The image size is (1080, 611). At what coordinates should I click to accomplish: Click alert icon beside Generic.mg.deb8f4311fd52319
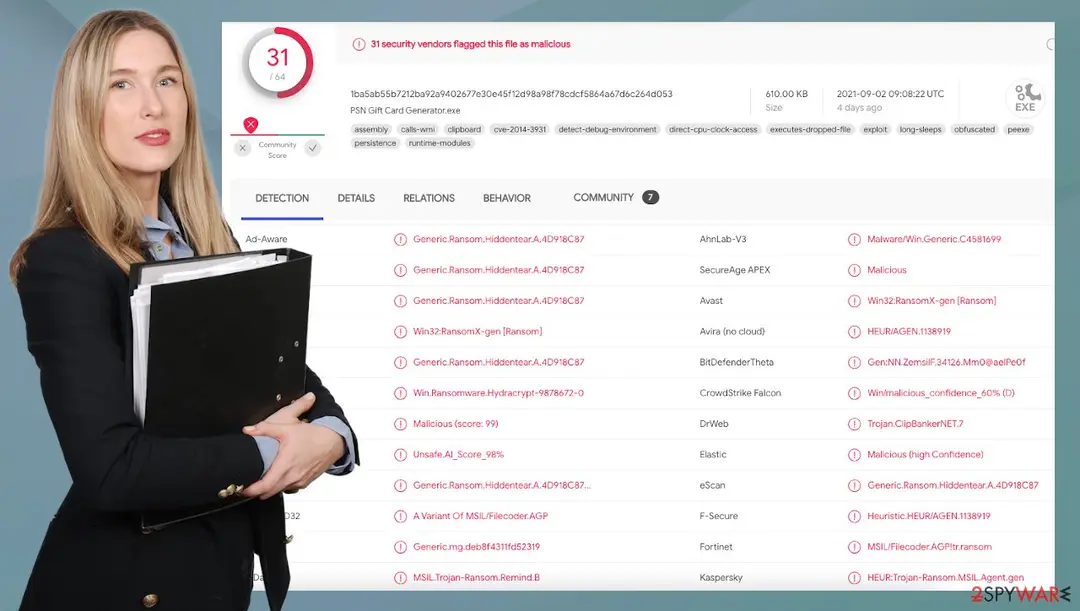[400, 547]
